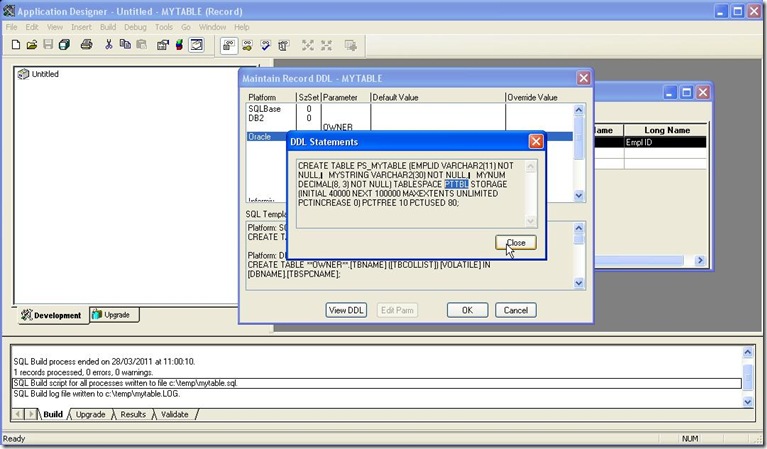
Task: Select the Untitled project tree node
Action: point(45,74)
